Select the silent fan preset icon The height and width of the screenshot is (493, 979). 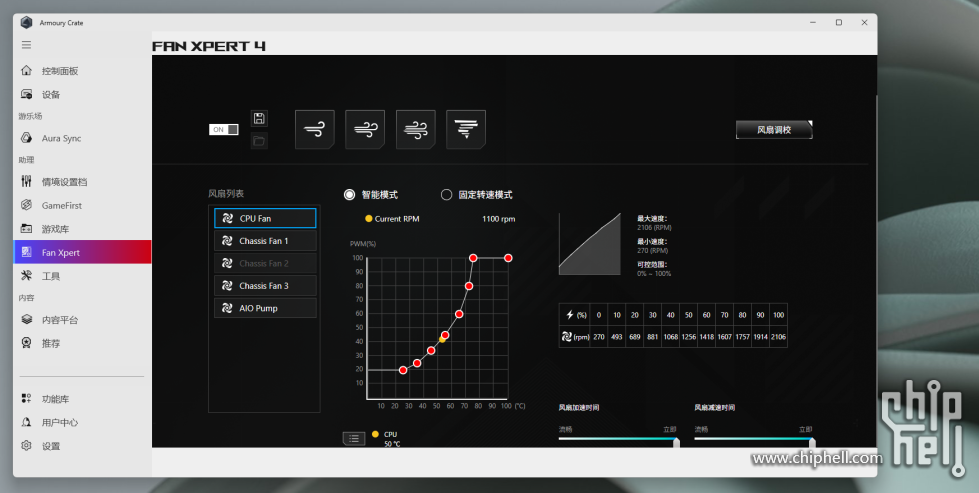coord(315,130)
